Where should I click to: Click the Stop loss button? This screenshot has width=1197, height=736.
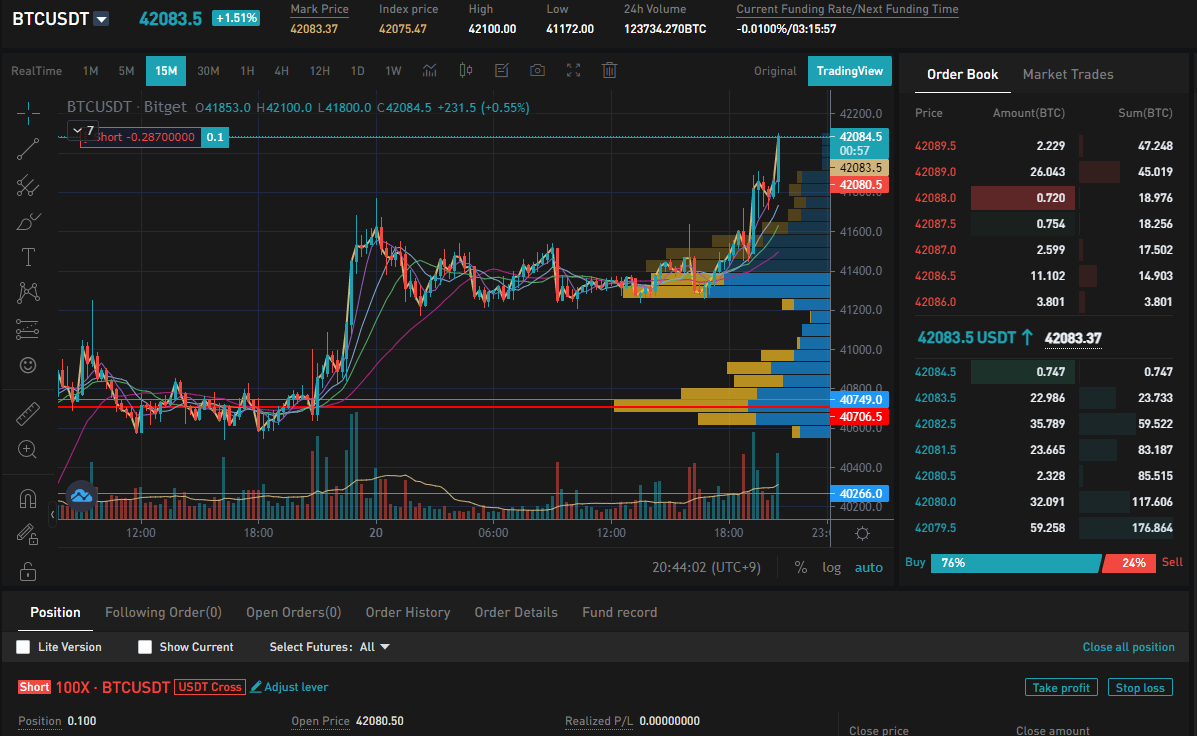(x=1140, y=687)
